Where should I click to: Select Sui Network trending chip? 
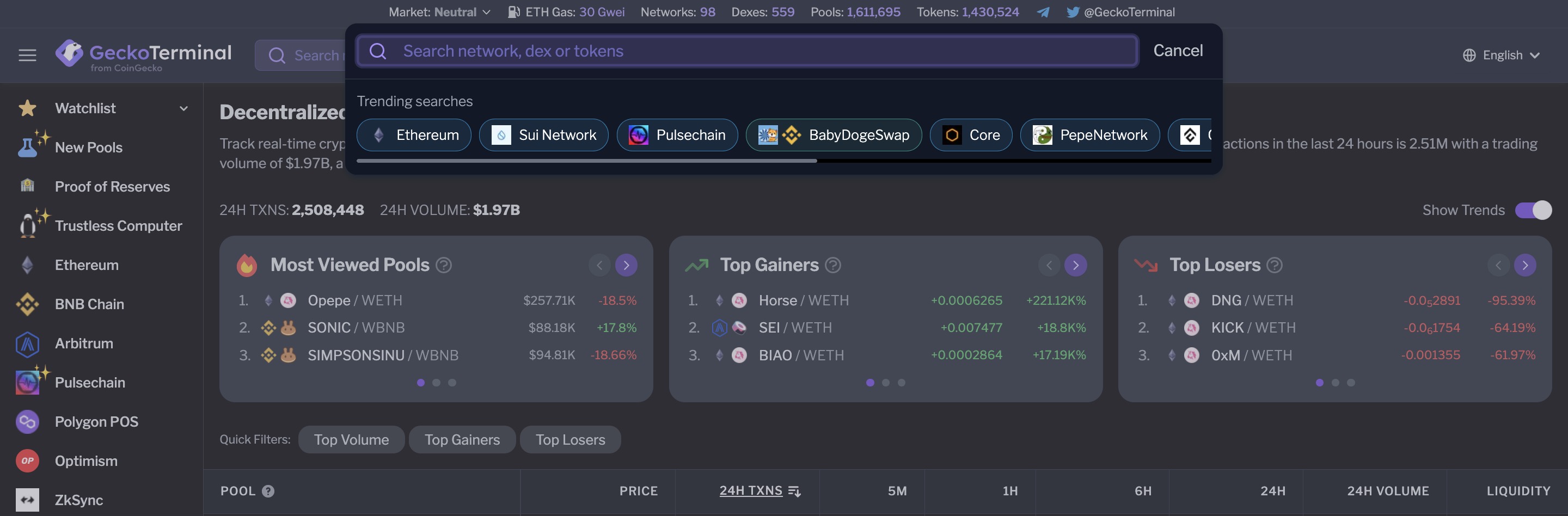(543, 135)
